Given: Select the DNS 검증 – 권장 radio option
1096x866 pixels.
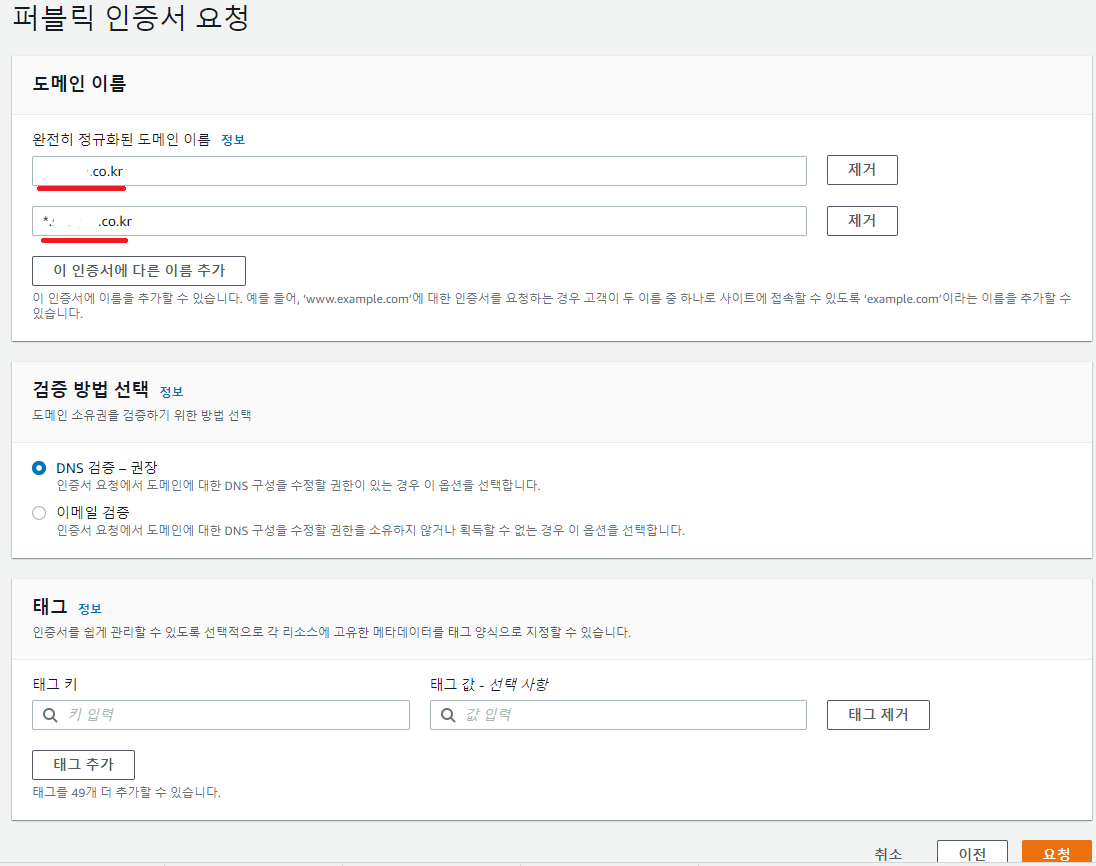Looking at the screenshot, I should [39, 468].
